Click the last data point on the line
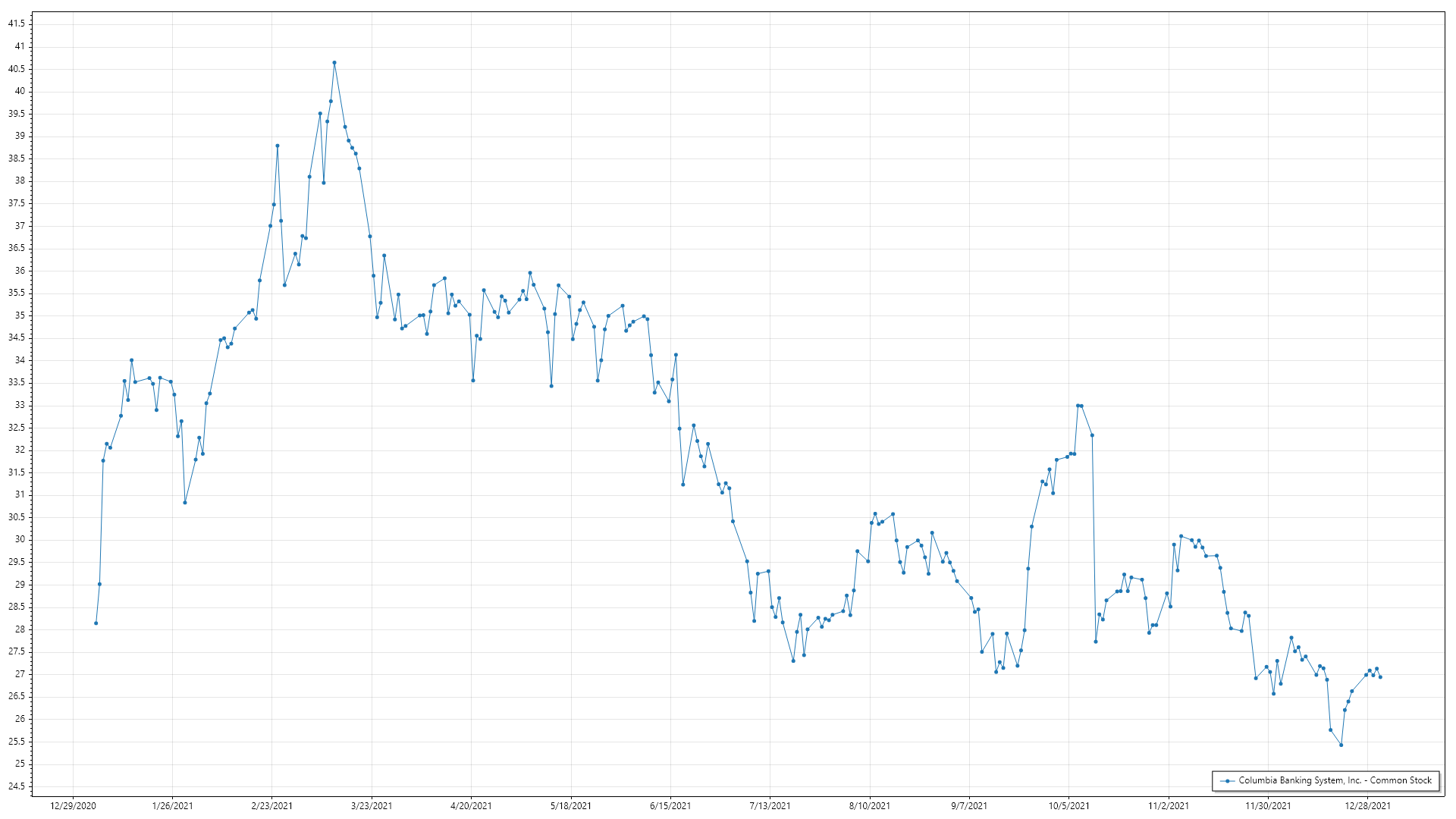Screen dimensions: 1456x819 [x=1380, y=677]
